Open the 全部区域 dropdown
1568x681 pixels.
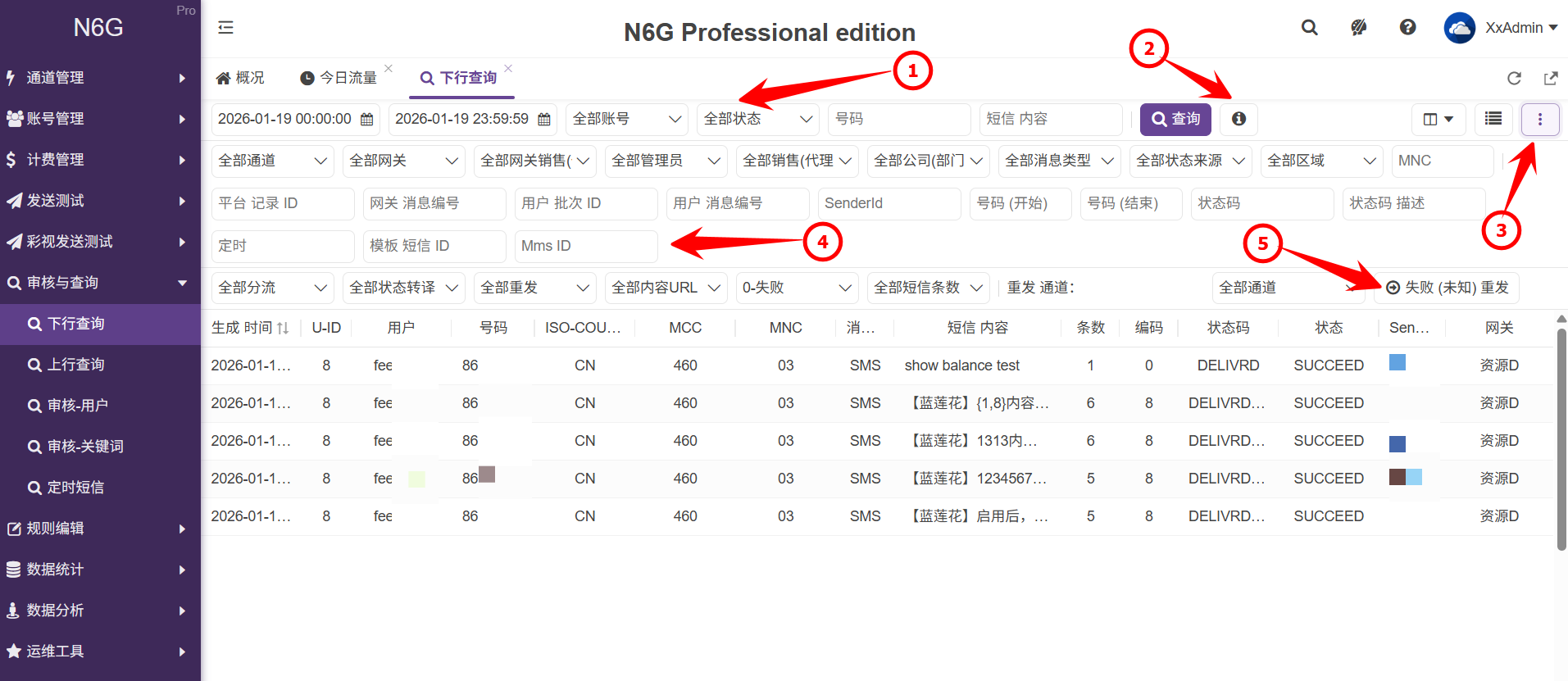1322,161
